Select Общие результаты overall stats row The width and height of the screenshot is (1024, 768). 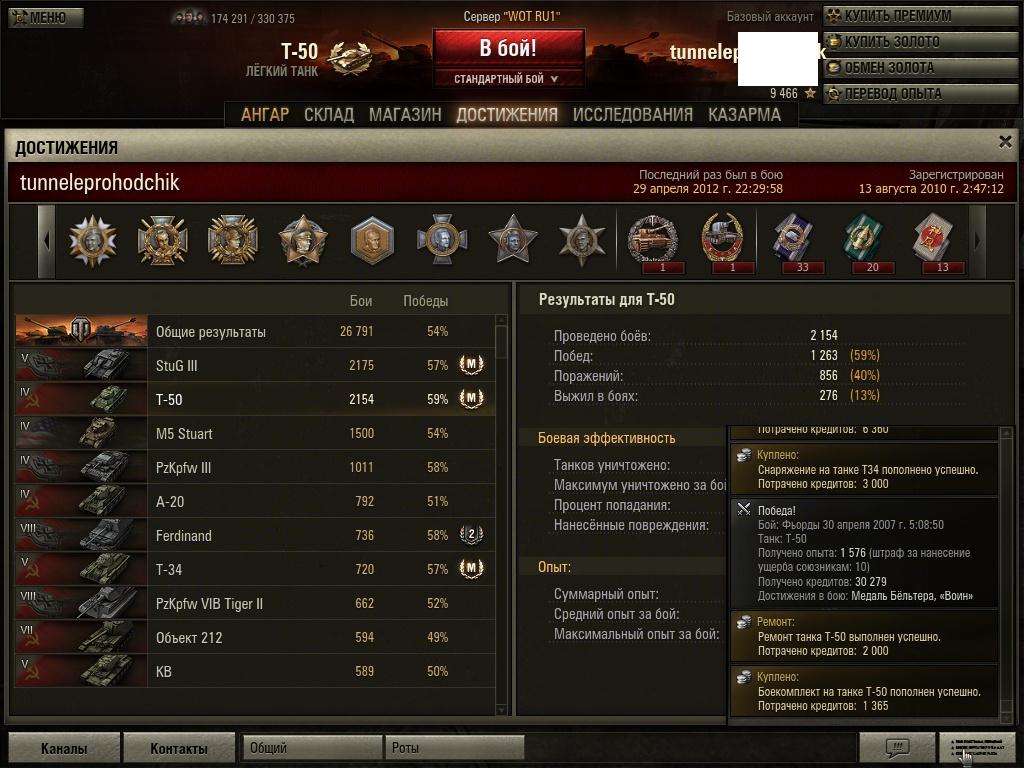tap(255, 331)
